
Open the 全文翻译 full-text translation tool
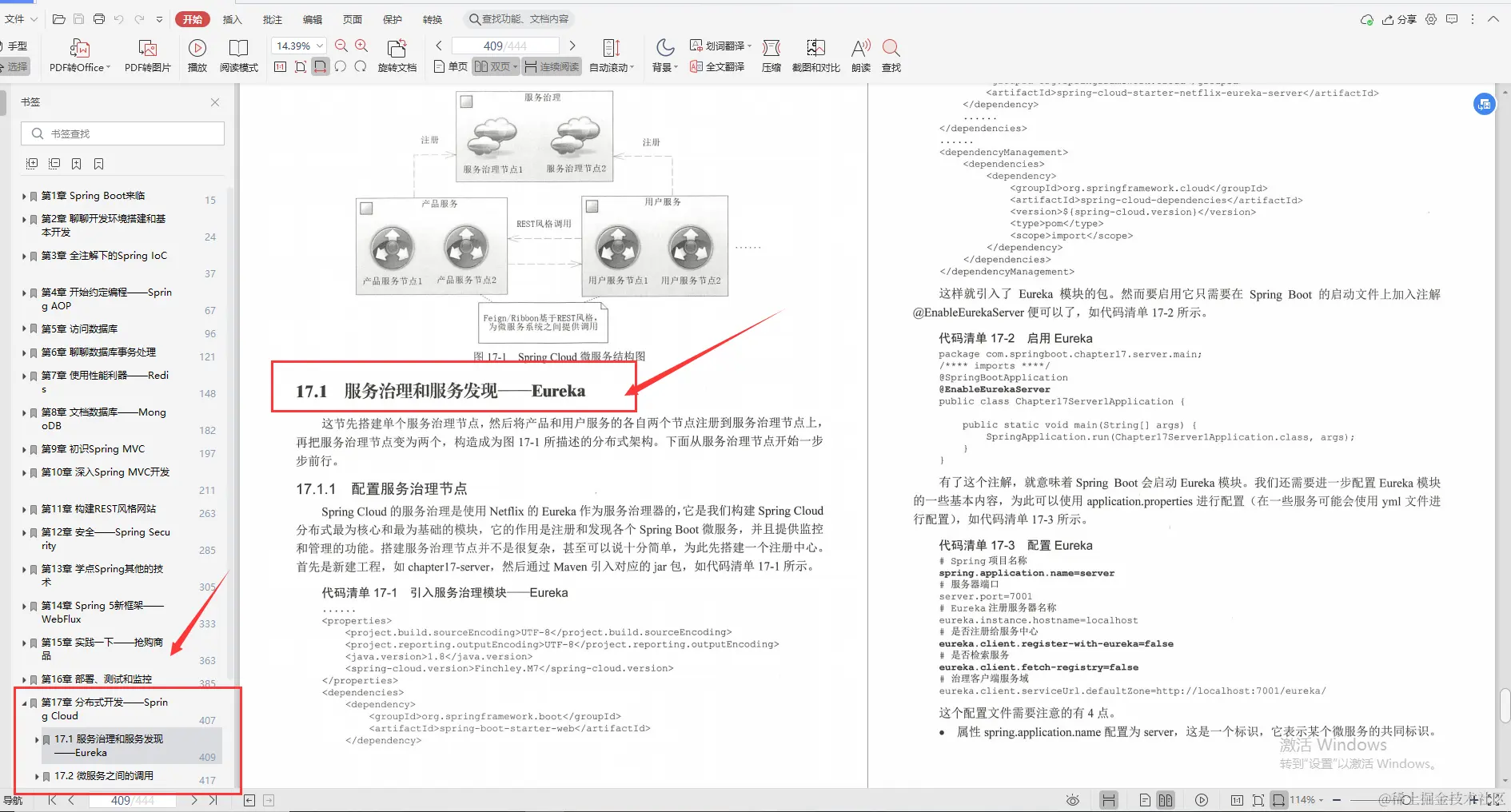click(x=717, y=67)
